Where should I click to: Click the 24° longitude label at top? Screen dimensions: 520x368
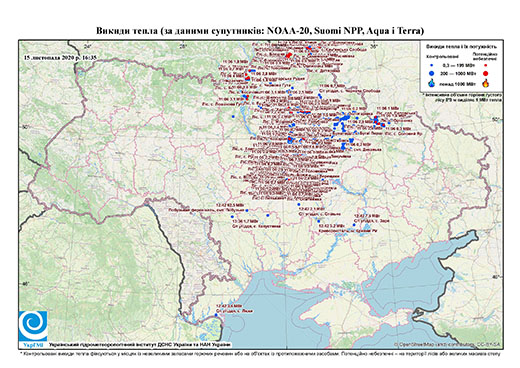pyautogui.click(x=87, y=46)
